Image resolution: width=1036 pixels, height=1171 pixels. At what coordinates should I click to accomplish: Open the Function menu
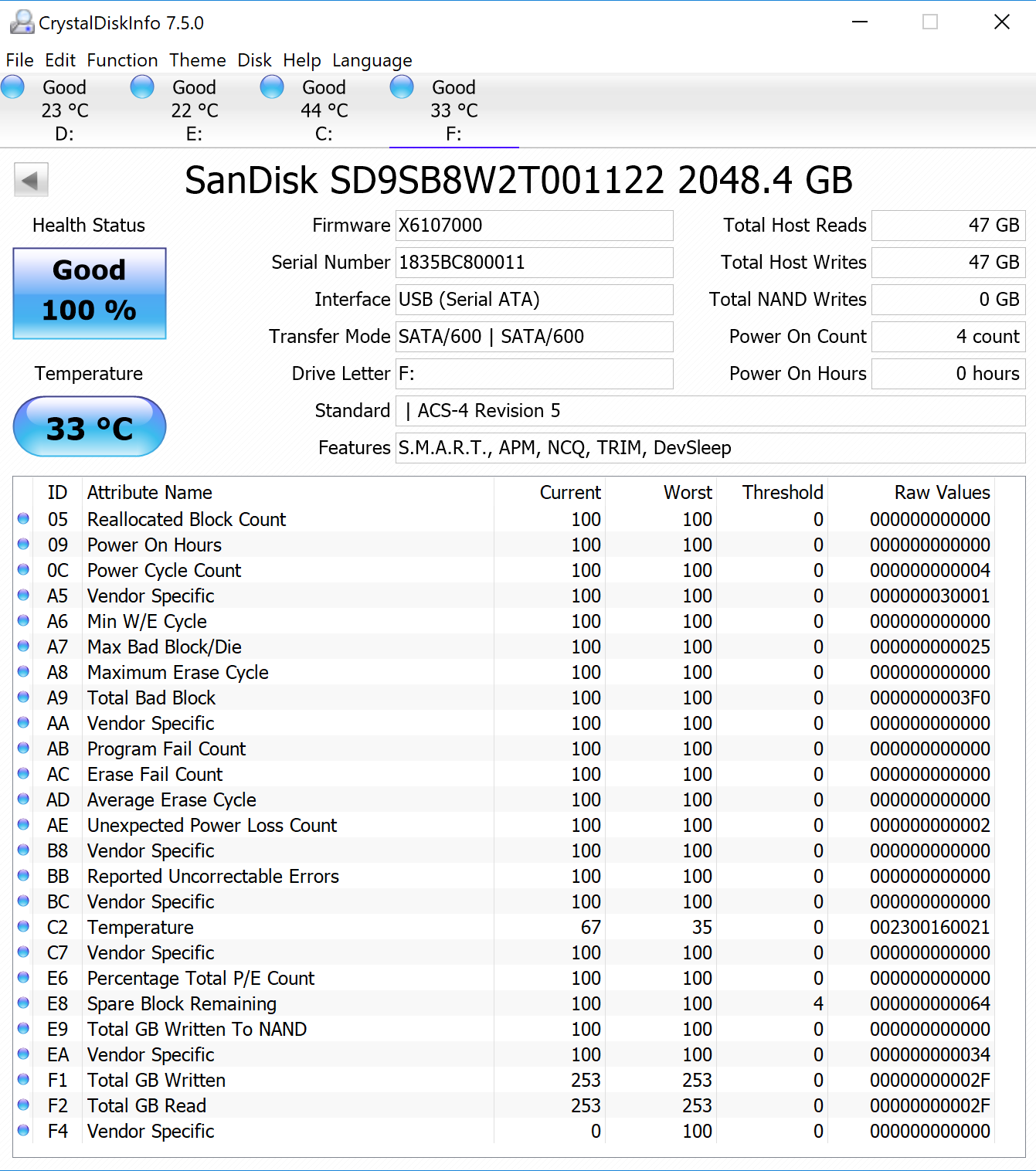pos(122,60)
